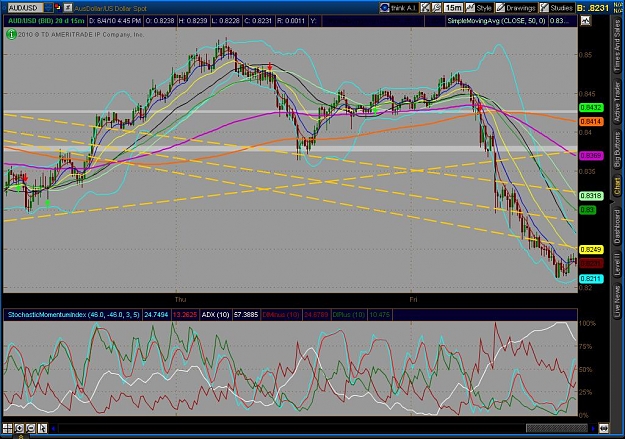The width and height of the screenshot is (625, 439).
Task: Open chart settings wrench icon
Action: point(436,8)
